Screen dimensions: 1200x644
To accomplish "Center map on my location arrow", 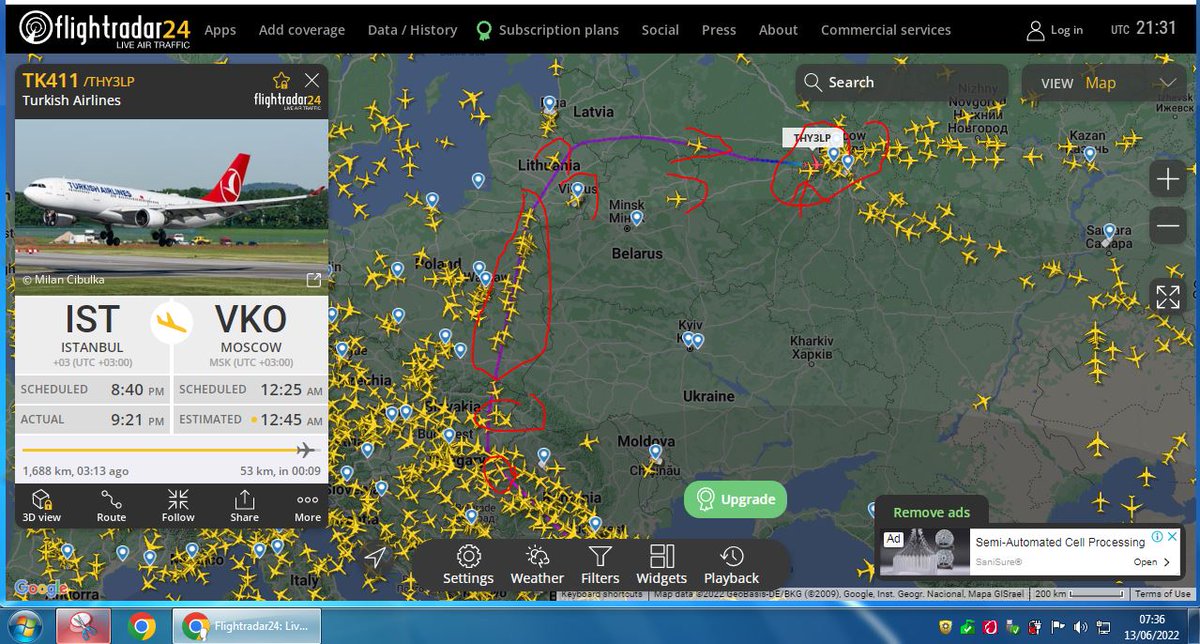I will pos(376,557).
